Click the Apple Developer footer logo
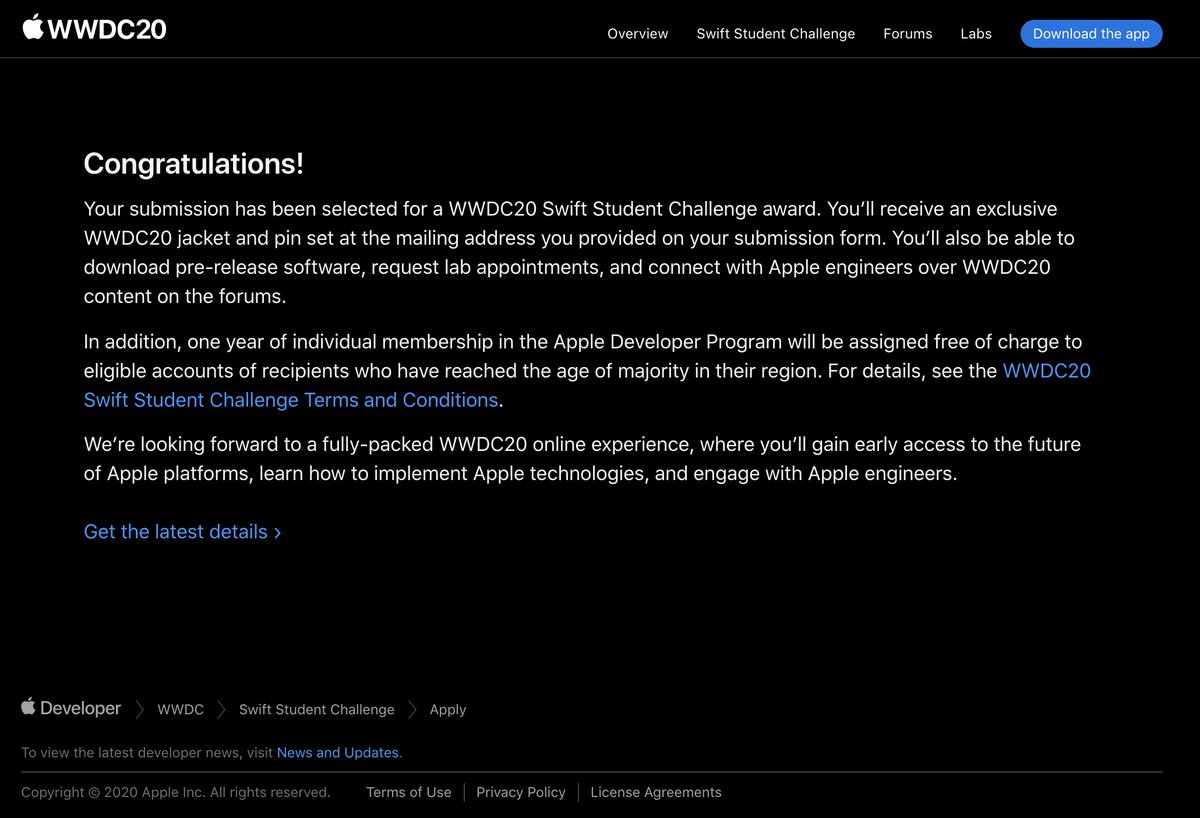The image size is (1200, 818). coord(71,708)
